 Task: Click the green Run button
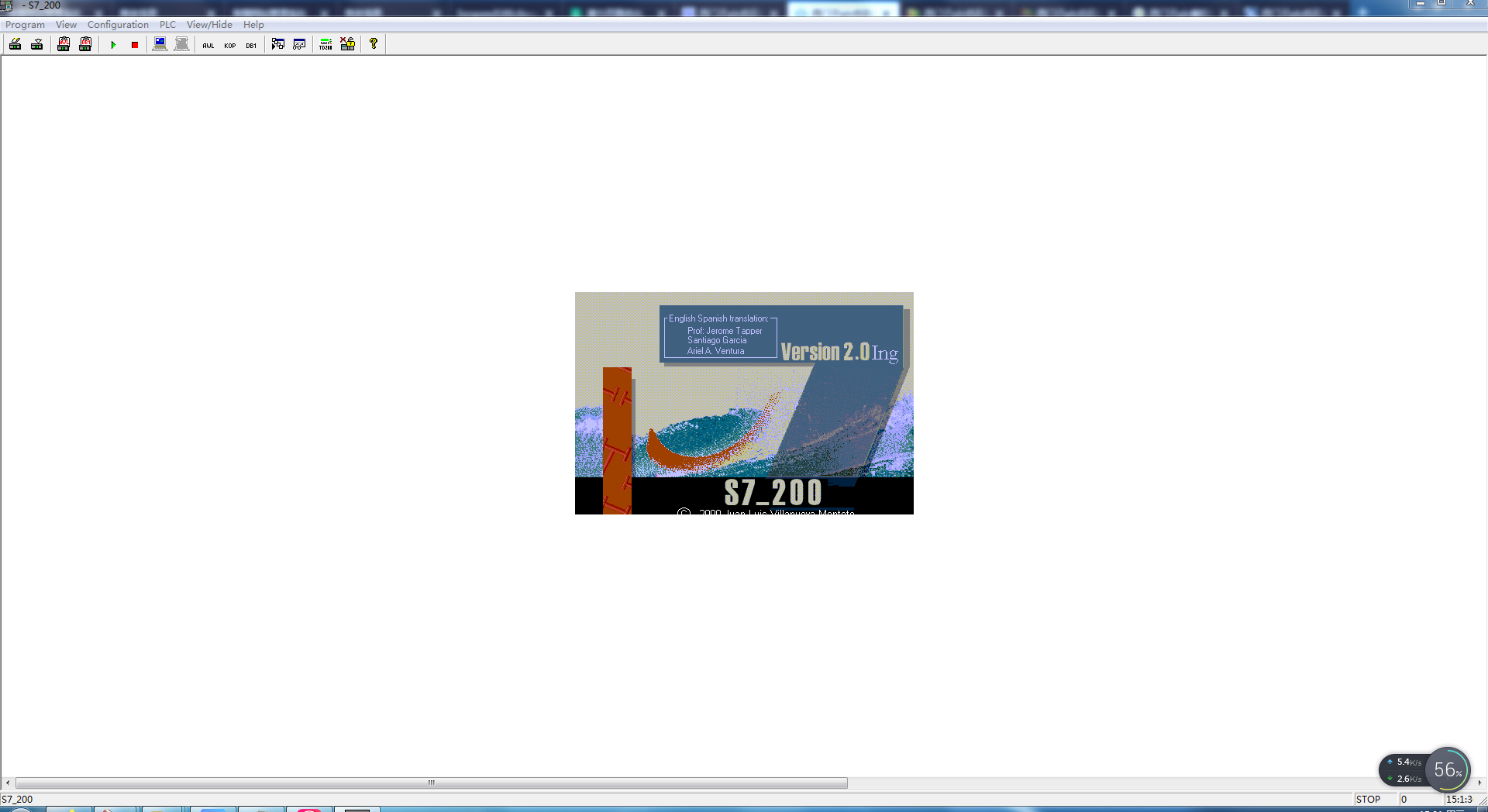(x=113, y=45)
